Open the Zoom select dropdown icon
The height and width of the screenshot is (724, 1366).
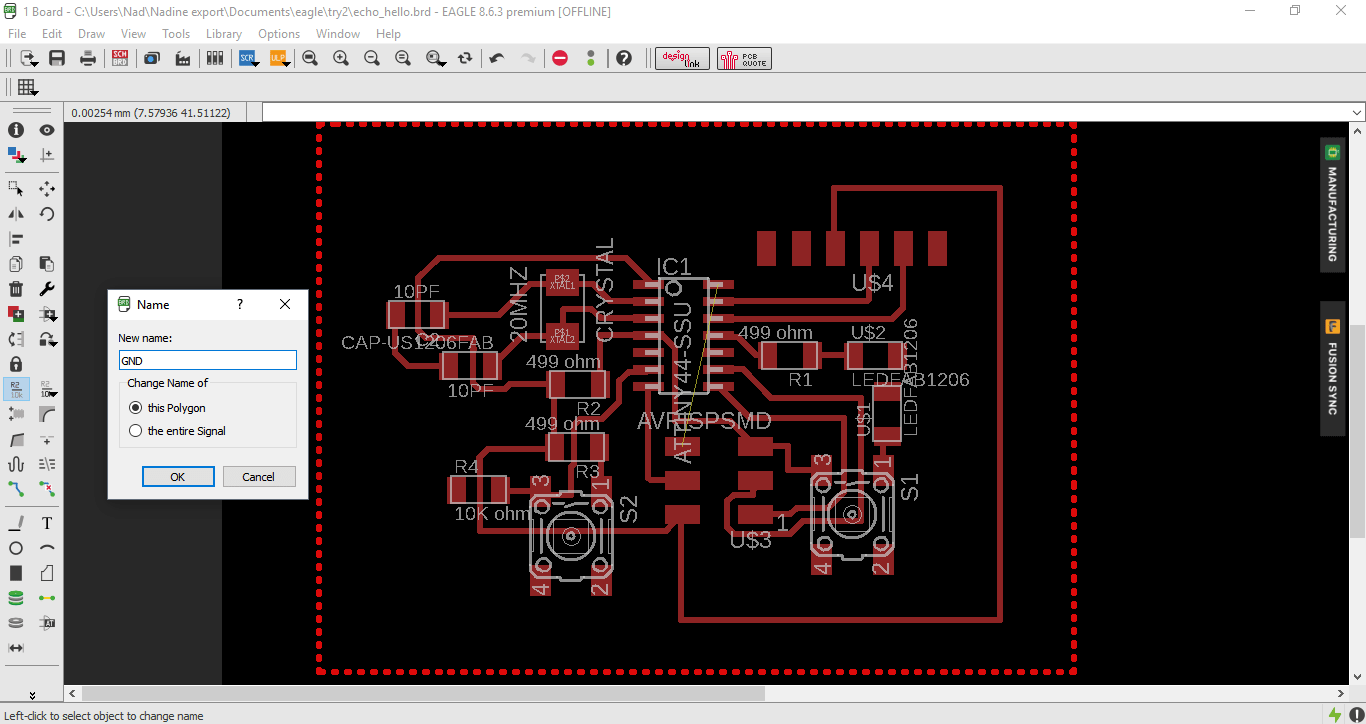435,58
